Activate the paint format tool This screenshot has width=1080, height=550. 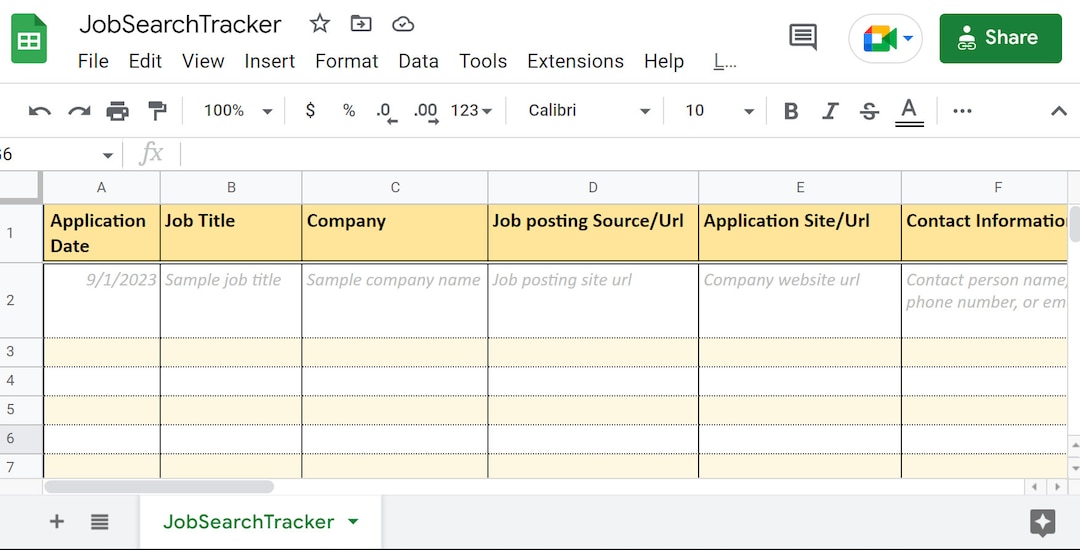pyautogui.click(x=158, y=111)
